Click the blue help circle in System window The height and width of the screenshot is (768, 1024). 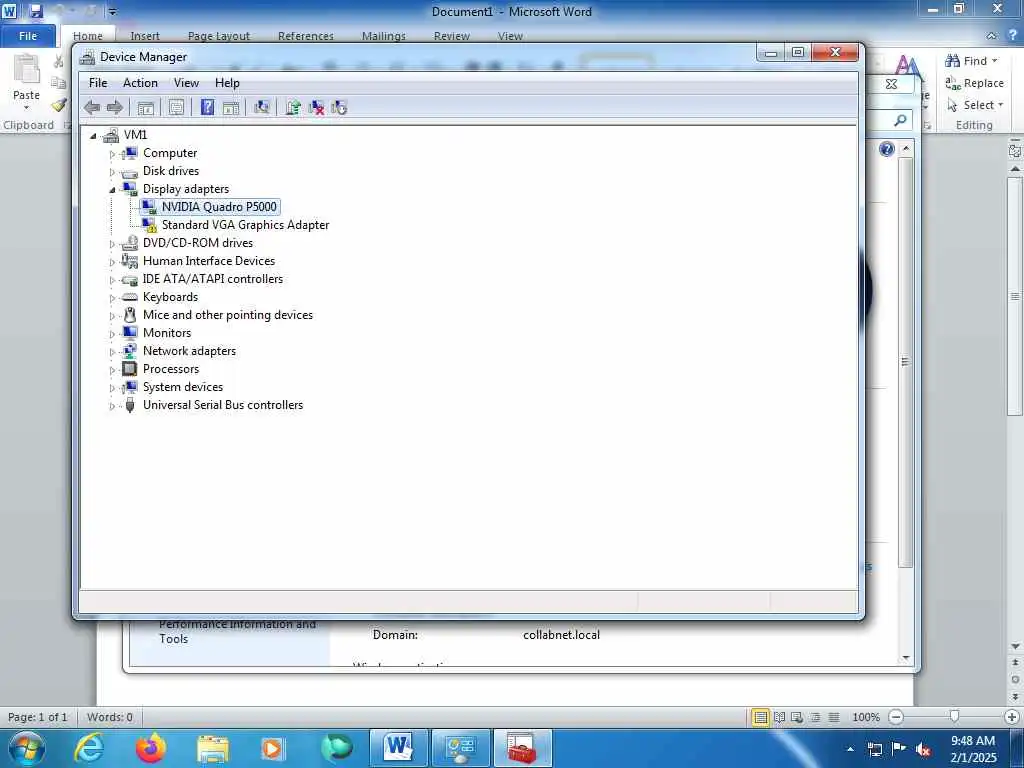pos(886,150)
